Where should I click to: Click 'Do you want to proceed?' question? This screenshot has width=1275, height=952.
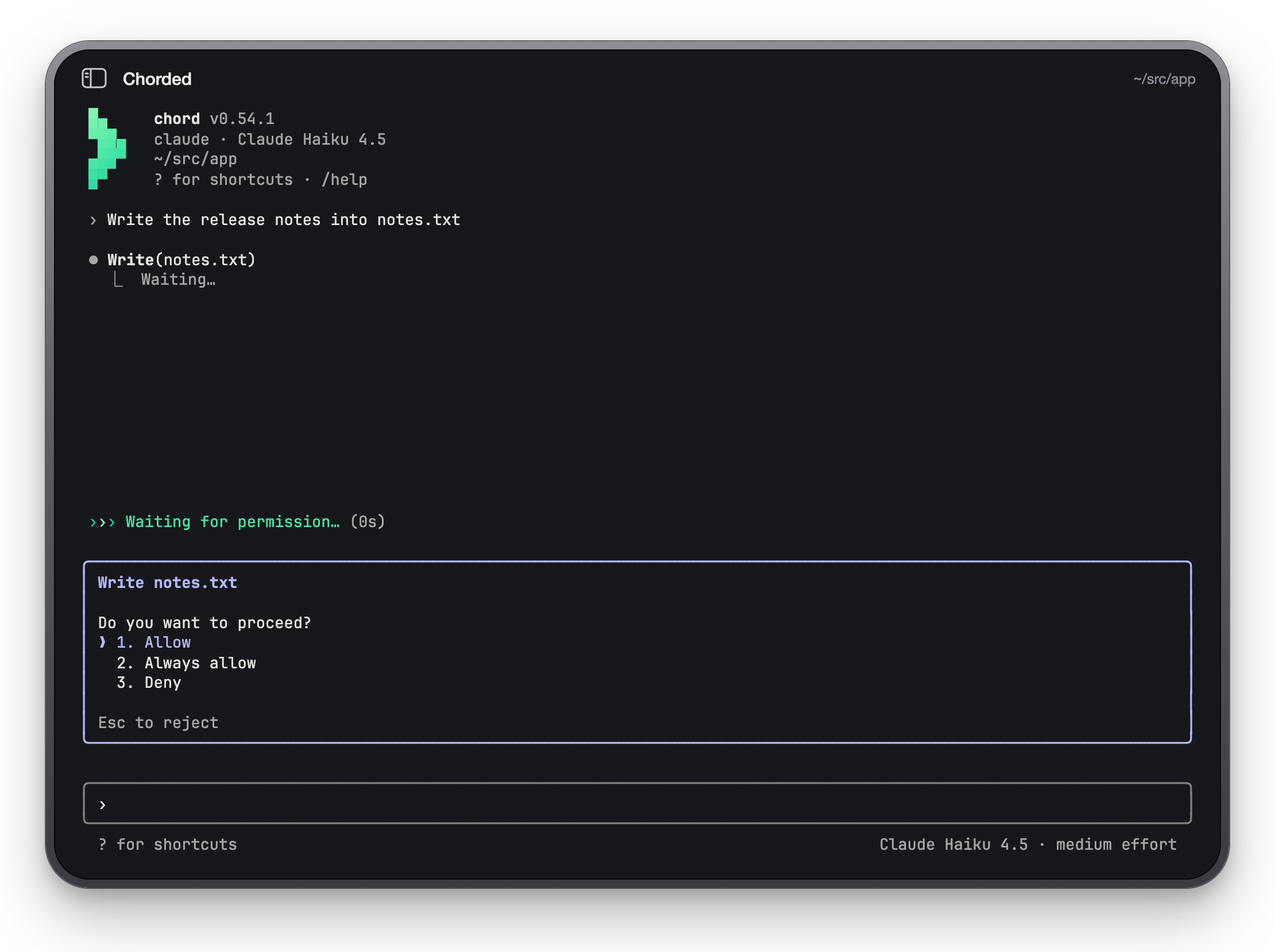(204, 623)
